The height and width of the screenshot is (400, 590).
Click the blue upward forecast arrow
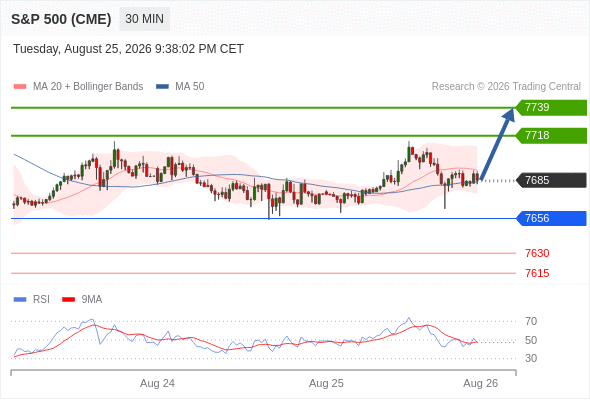coord(497,144)
